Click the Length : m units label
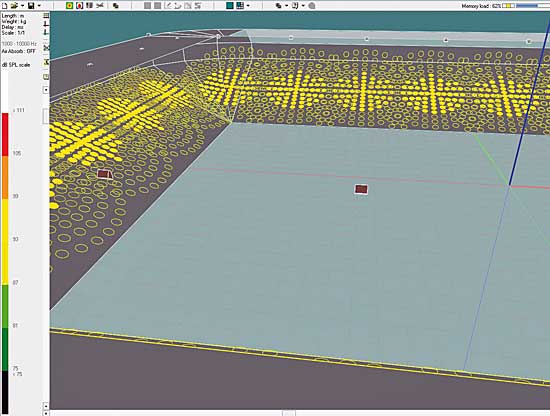The height and width of the screenshot is (416, 550). (x=13, y=16)
